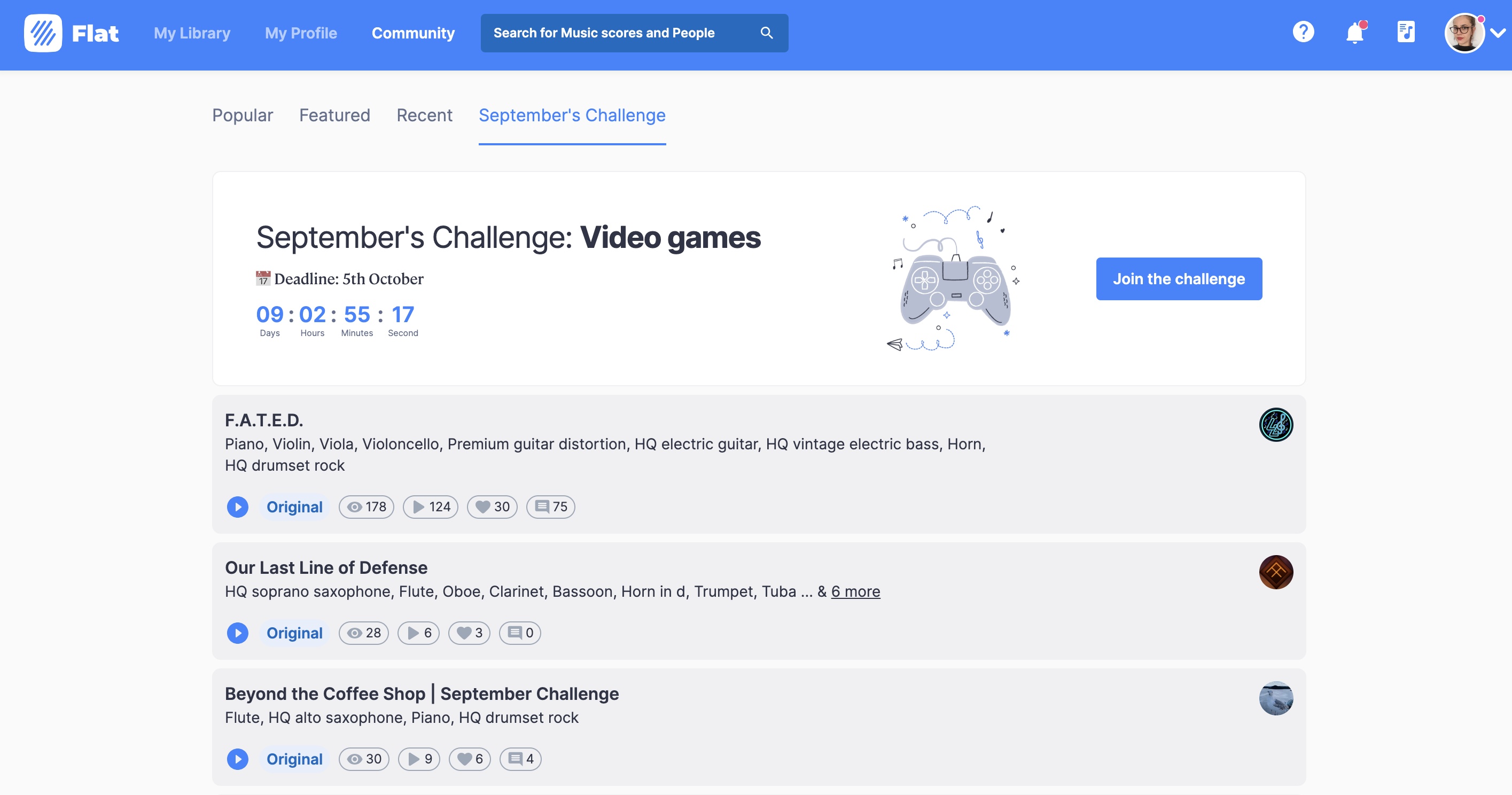Open the Our Last Line of Defense author avatar
Screen dimensions: 1512x795
1276,572
